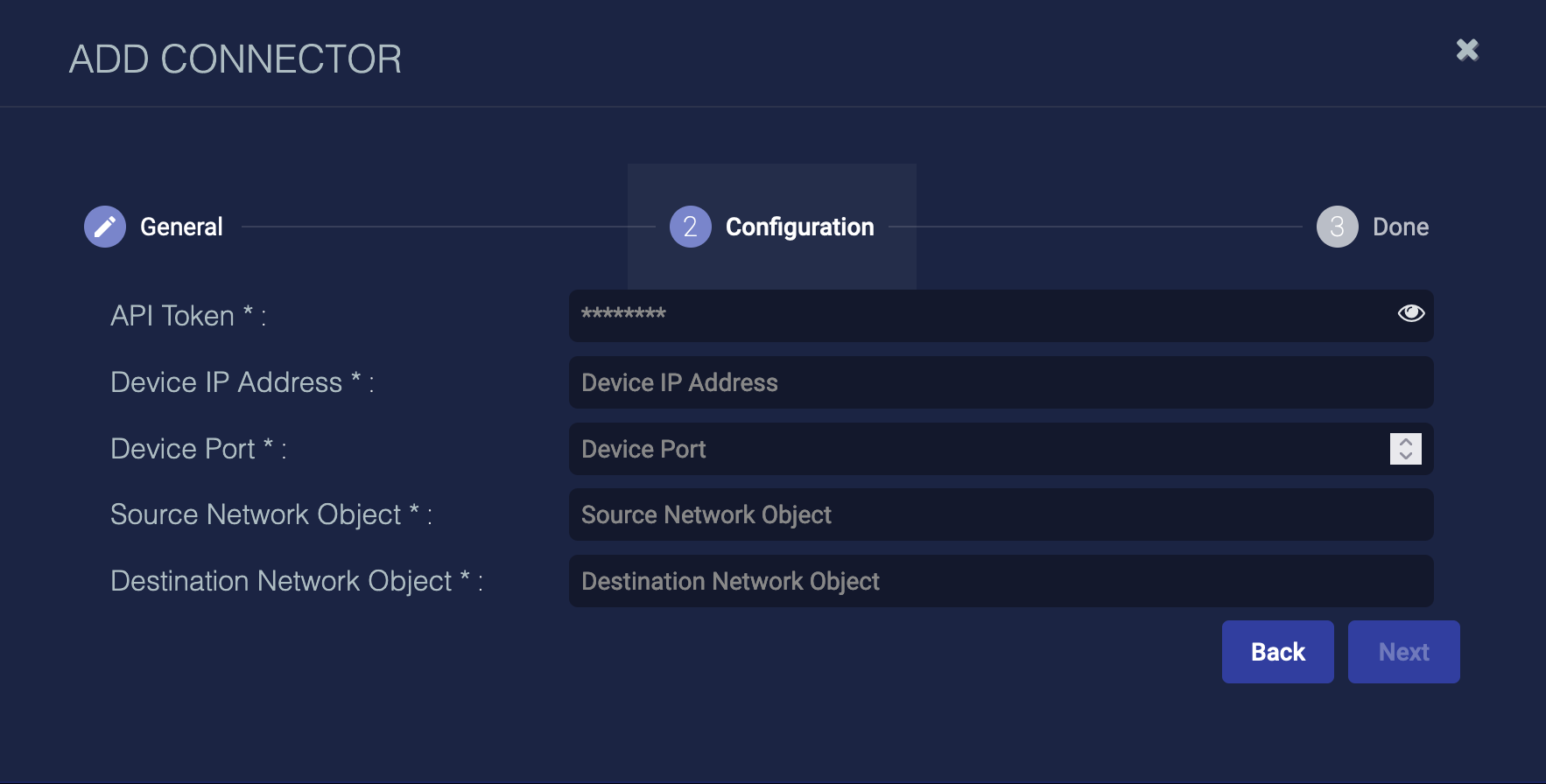Image resolution: width=1546 pixels, height=784 pixels.
Task: Increase Device Port with up arrow
Action: 1406,442
